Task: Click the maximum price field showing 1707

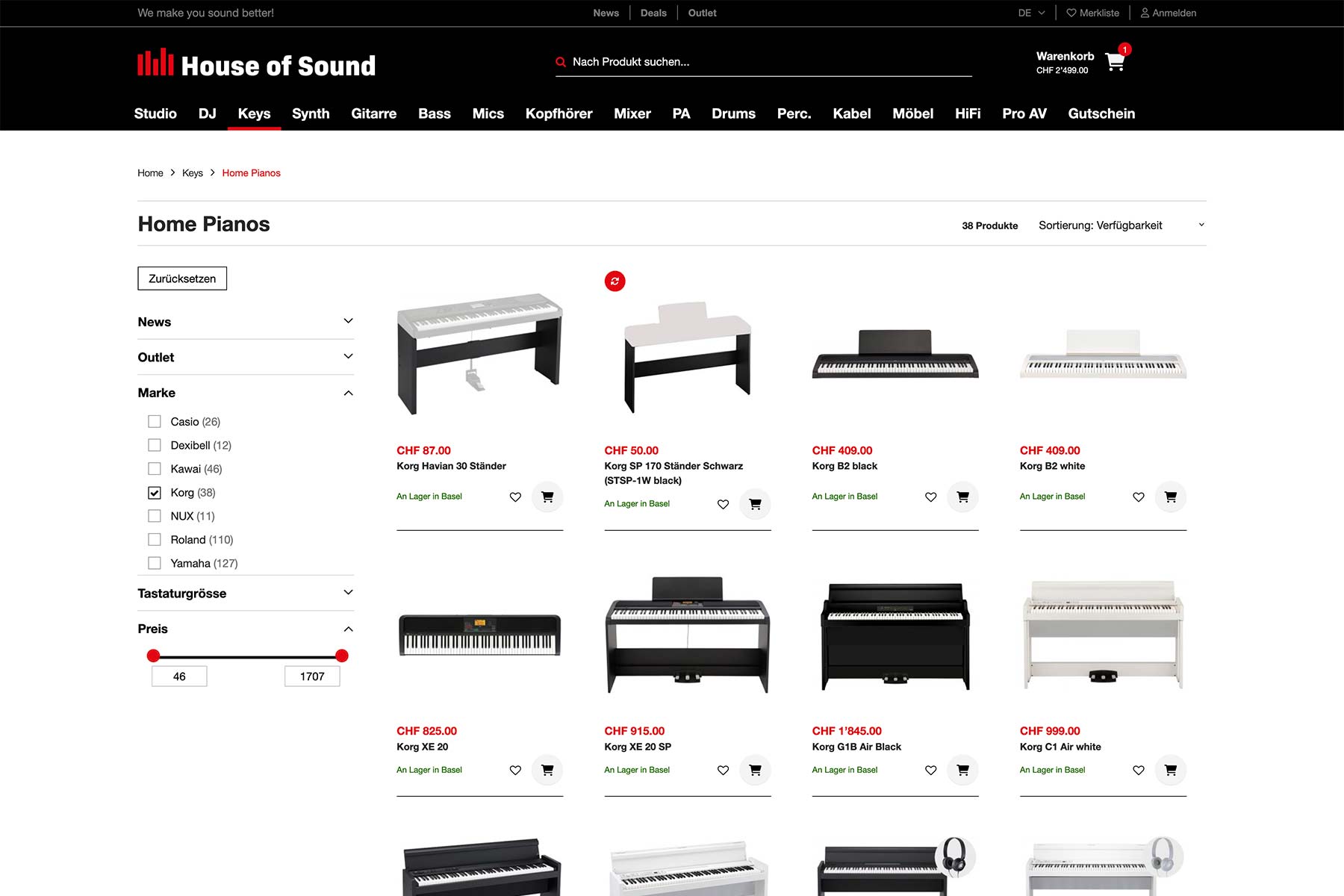Action: (312, 676)
